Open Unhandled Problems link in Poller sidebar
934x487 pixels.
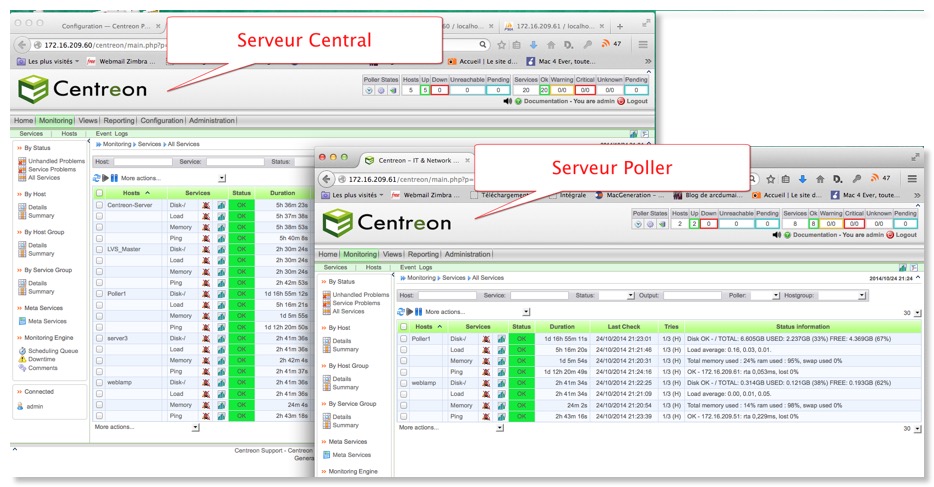pos(360,295)
